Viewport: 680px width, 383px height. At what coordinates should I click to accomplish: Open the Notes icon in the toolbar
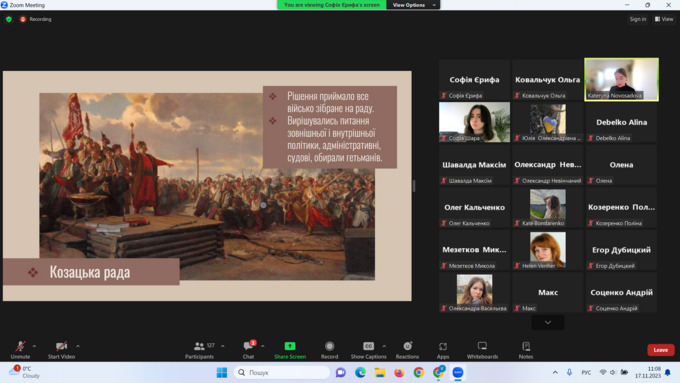[526, 350]
